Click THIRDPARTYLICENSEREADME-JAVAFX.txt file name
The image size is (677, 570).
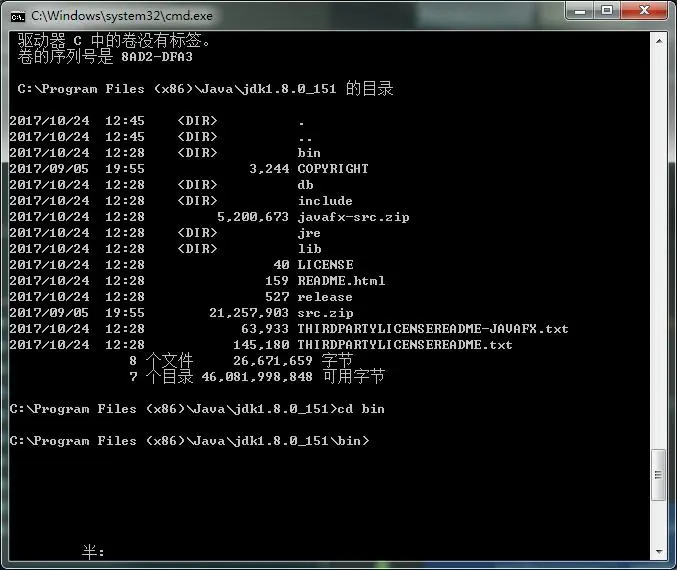pos(433,329)
